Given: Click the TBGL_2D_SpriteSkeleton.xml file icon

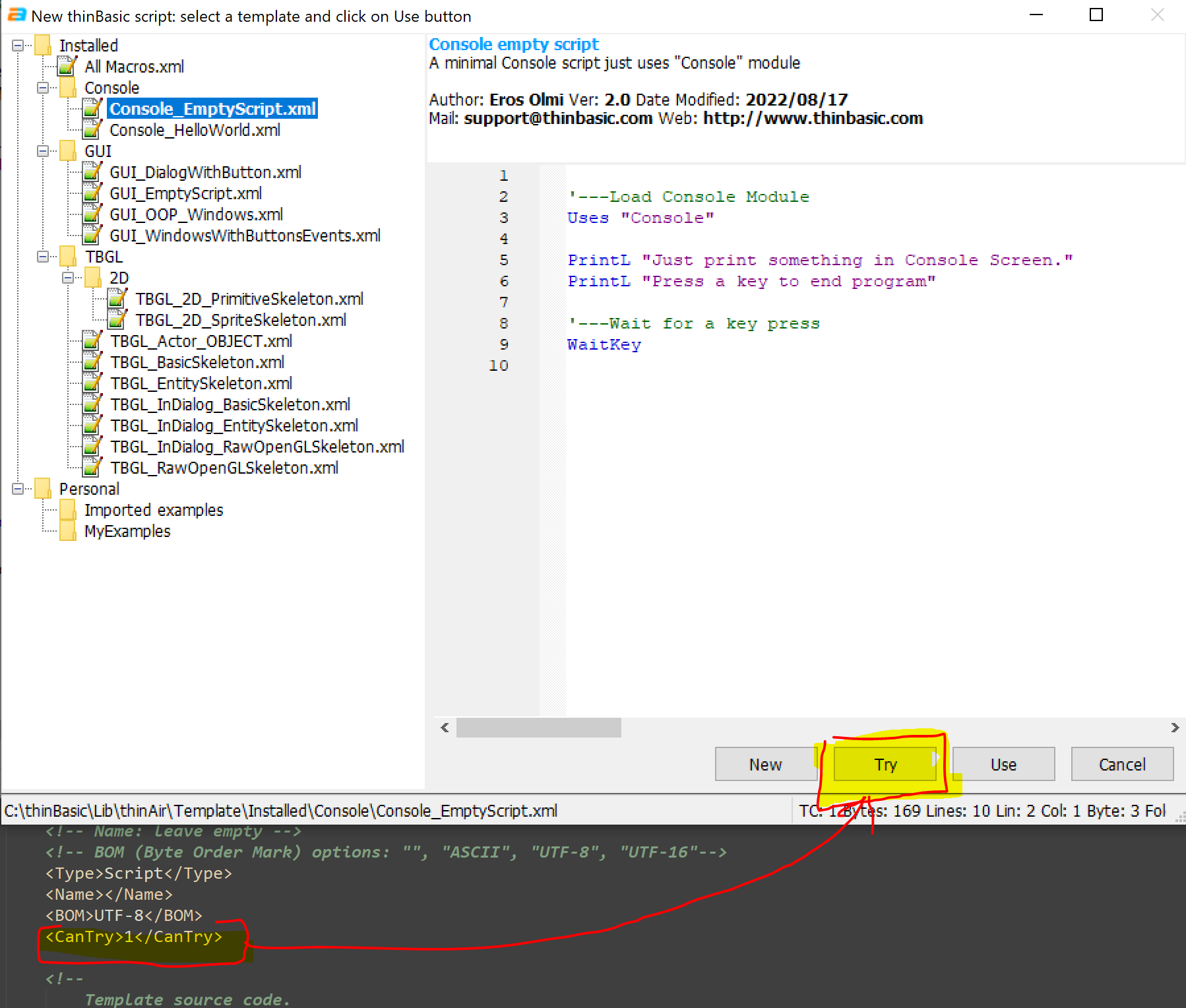Looking at the screenshot, I should [x=117, y=320].
